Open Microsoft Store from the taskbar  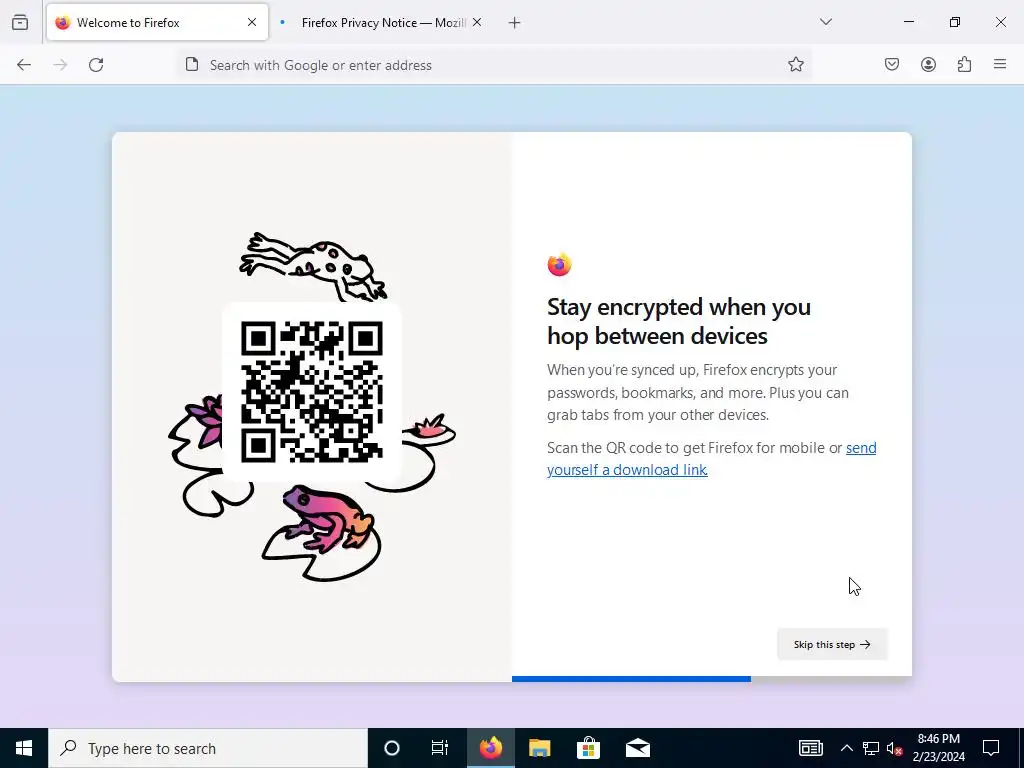pos(588,748)
